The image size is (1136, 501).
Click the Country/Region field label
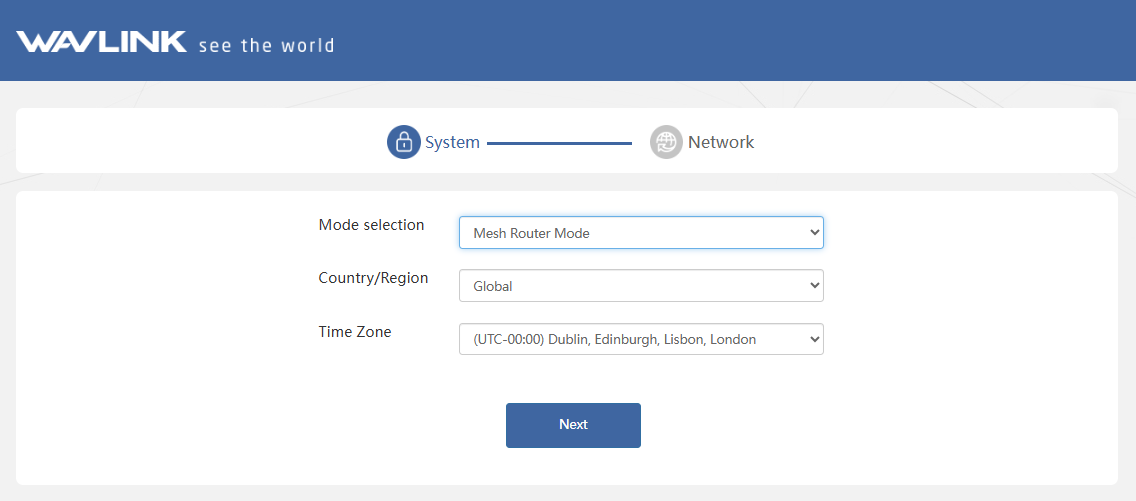tap(373, 278)
